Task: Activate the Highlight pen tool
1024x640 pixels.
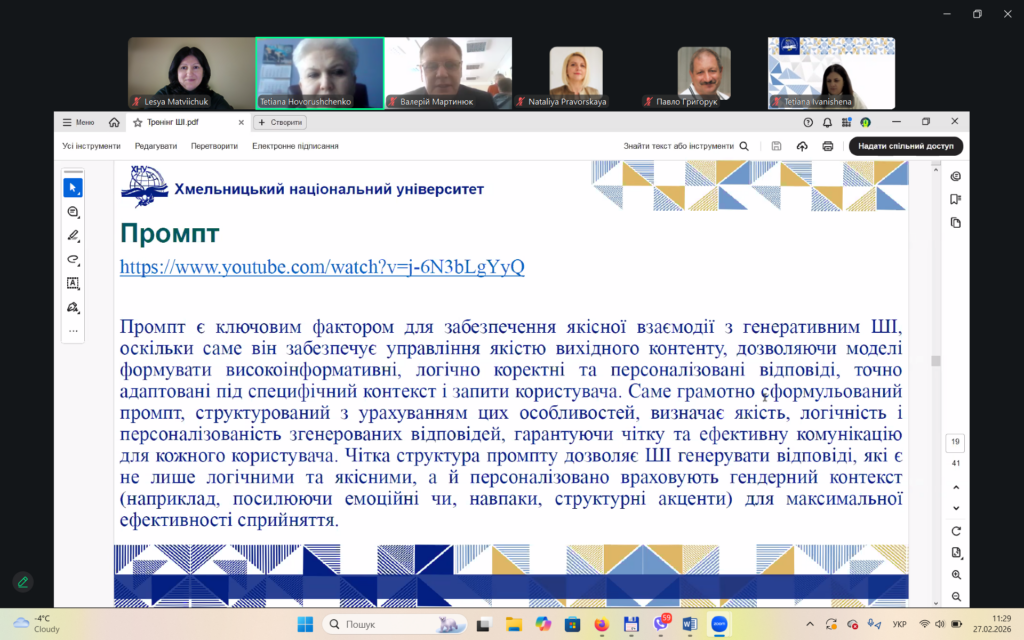Action: point(73,236)
